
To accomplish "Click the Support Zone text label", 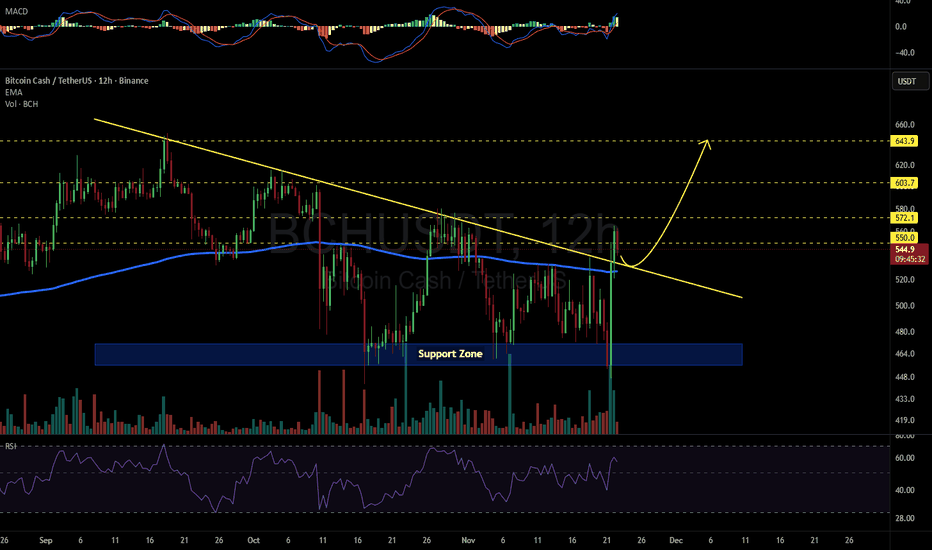I will coord(450,354).
